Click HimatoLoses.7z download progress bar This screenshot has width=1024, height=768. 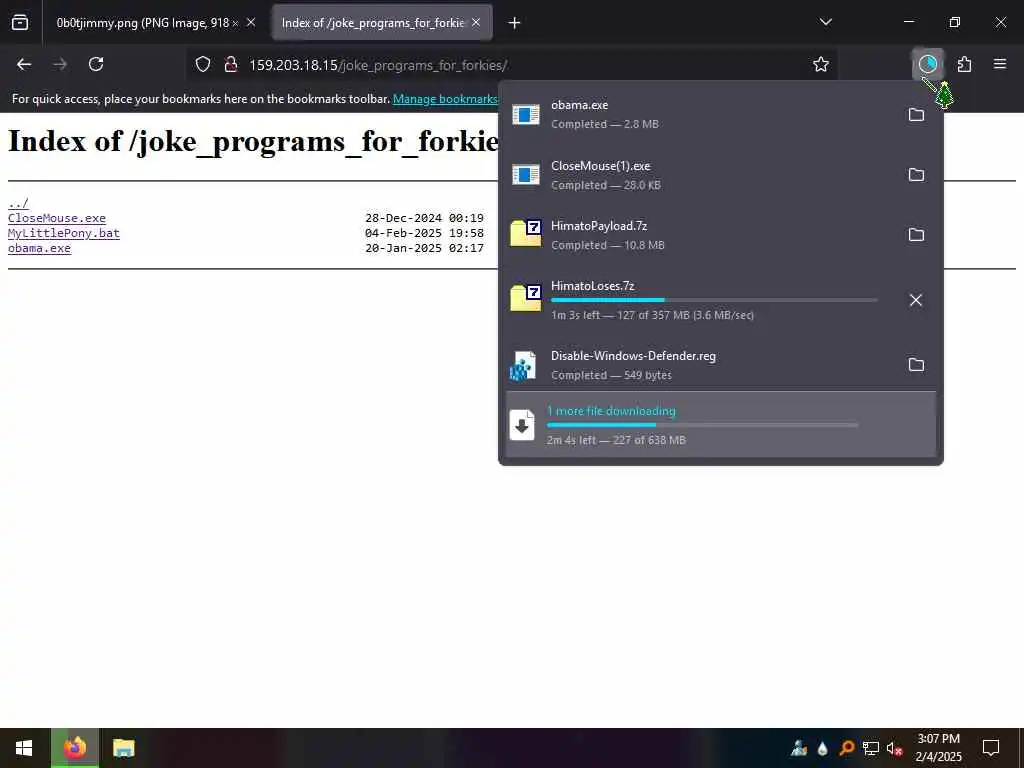[714, 300]
